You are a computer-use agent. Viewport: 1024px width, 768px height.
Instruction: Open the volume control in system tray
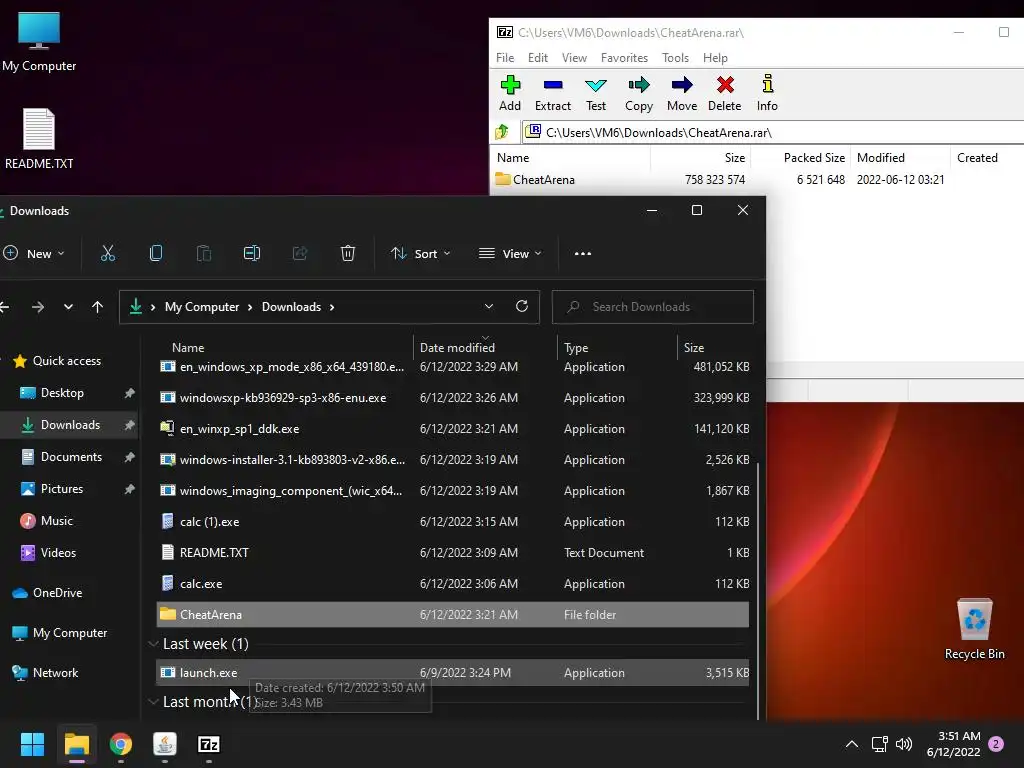[x=904, y=744]
